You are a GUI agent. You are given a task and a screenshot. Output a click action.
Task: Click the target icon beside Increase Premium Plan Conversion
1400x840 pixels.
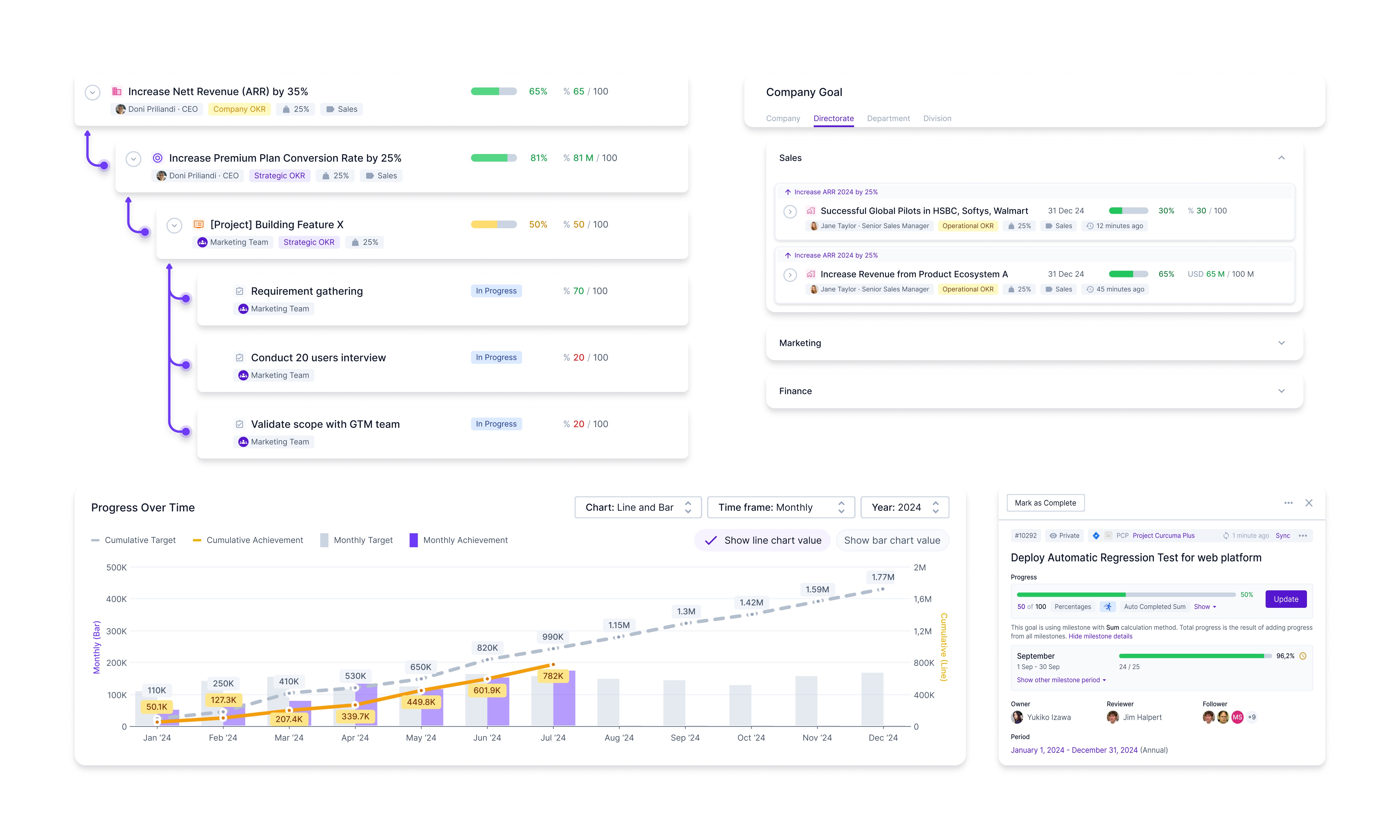157,158
